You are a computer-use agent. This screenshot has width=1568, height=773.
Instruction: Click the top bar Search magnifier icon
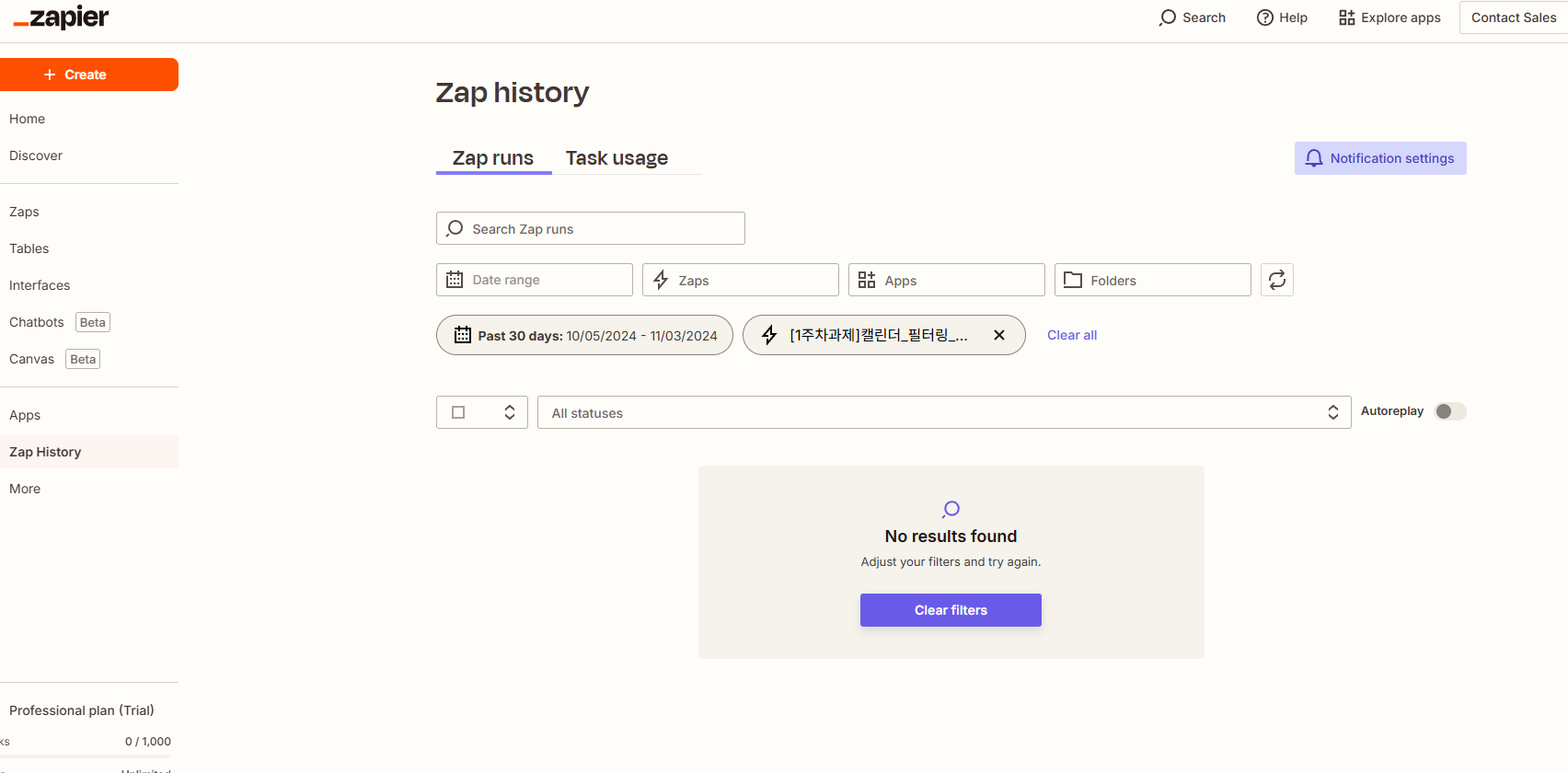point(1168,17)
